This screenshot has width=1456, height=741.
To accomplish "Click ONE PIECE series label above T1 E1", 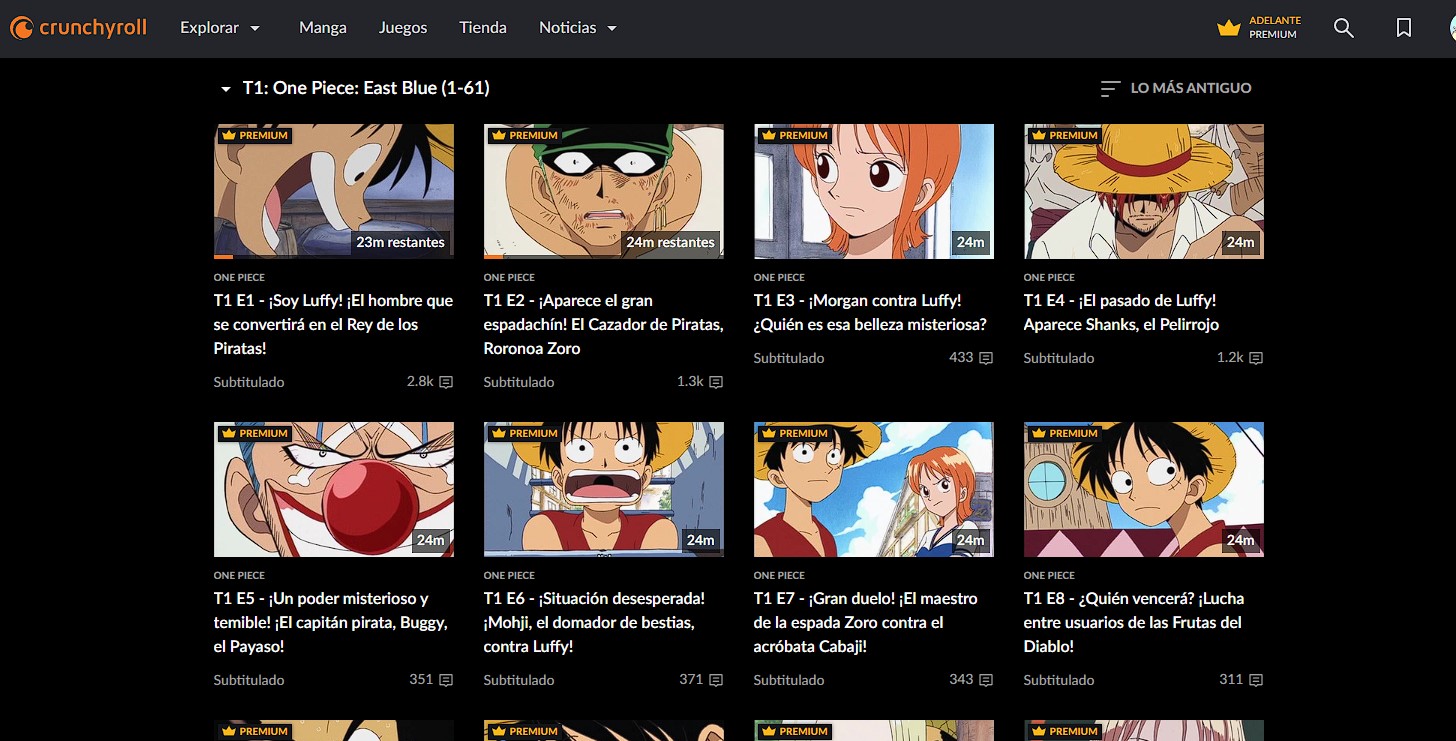I will click(239, 277).
